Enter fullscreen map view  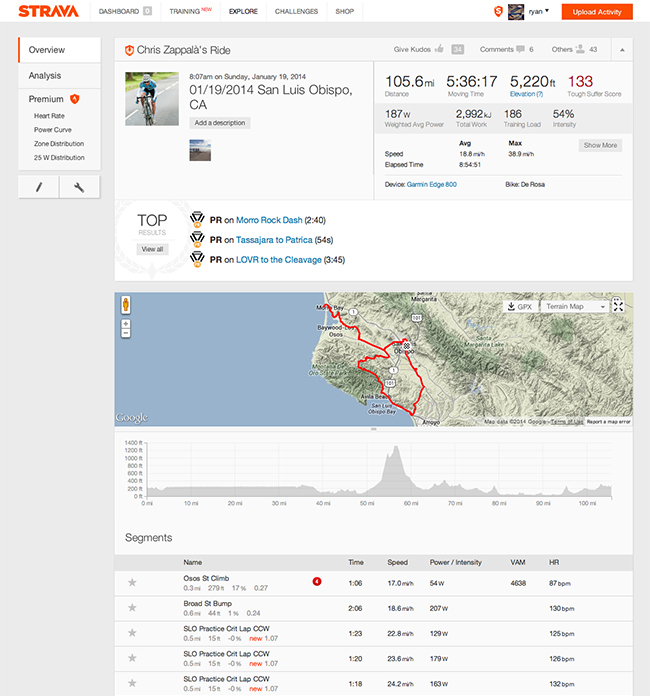coord(619,306)
